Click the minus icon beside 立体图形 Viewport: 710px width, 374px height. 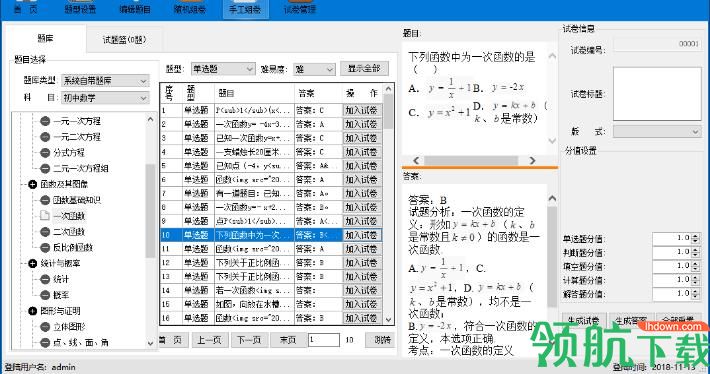(x=45, y=327)
